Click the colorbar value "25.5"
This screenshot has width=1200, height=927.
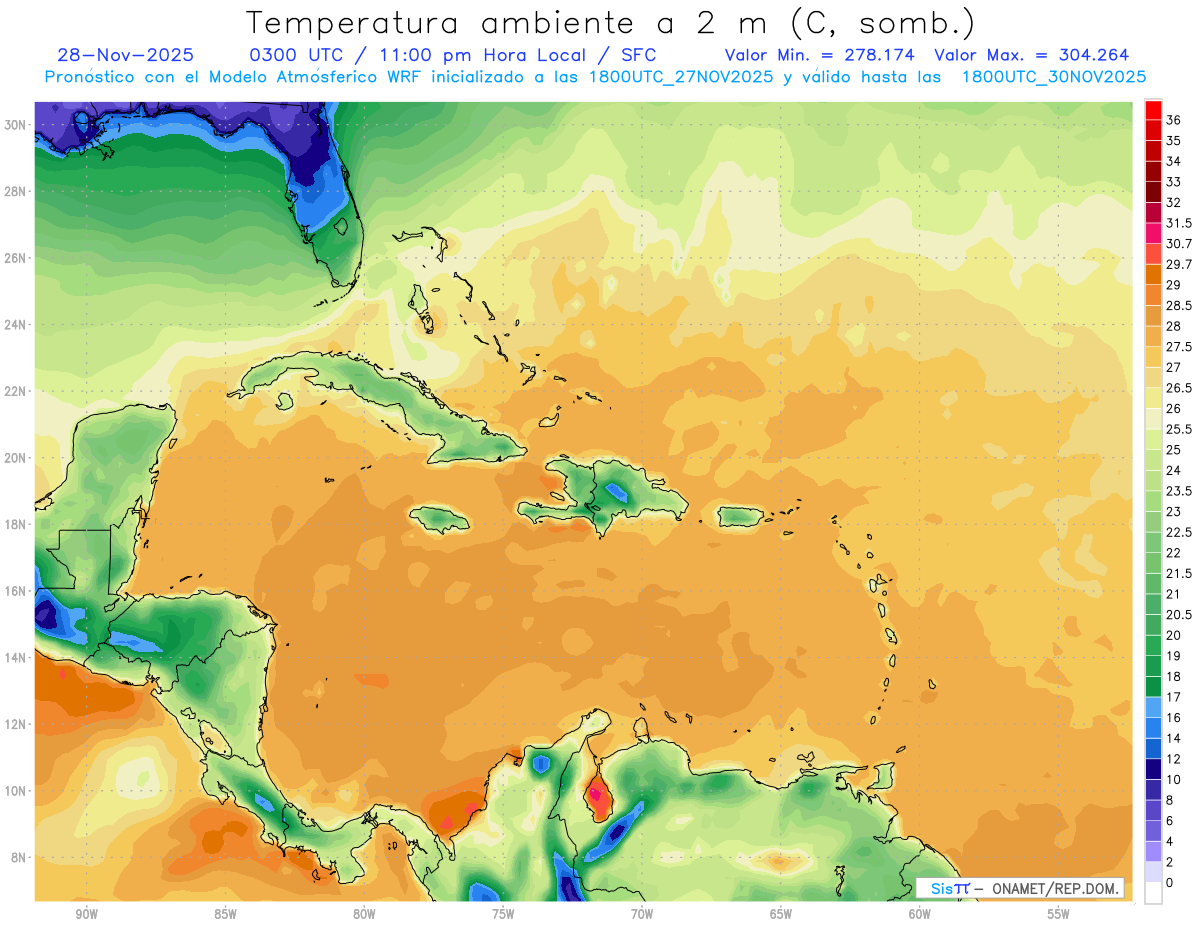[1179, 429]
